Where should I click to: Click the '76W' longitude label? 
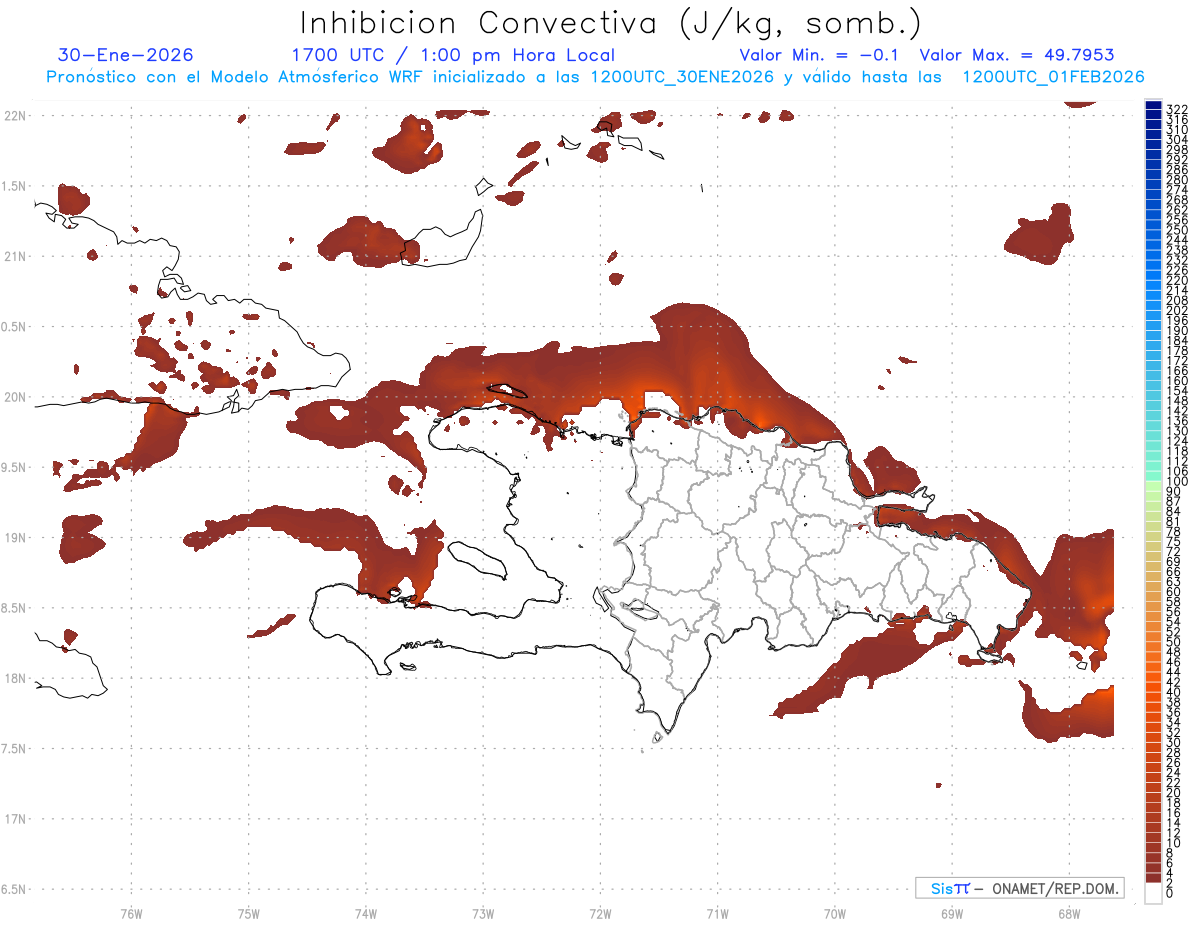pyautogui.click(x=131, y=913)
